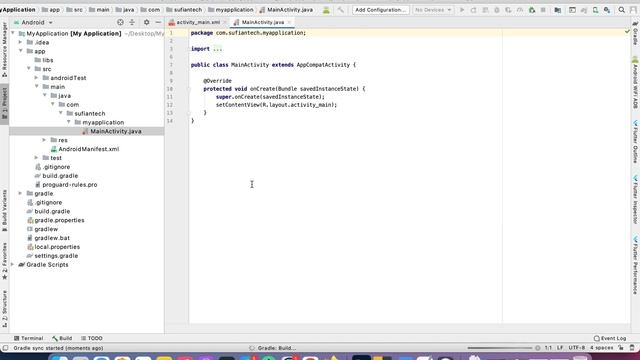Open the AVD Manager device icon

coord(596,10)
